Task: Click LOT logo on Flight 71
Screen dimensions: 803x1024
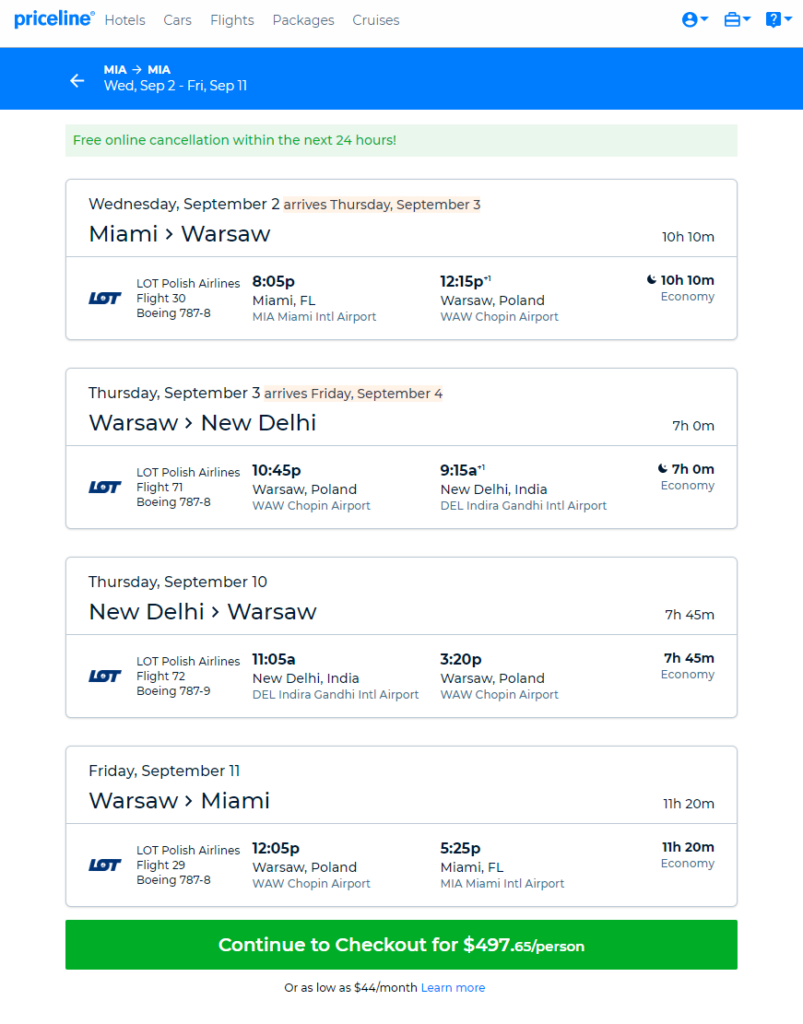Action: pos(104,487)
